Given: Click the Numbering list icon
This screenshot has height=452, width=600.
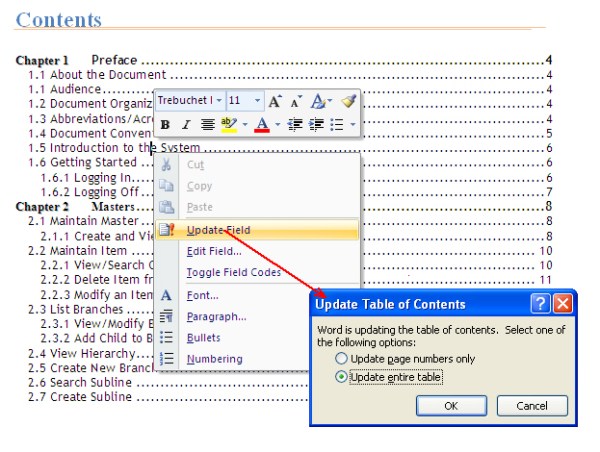Looking at the screenshot, I should pos(166,359).
